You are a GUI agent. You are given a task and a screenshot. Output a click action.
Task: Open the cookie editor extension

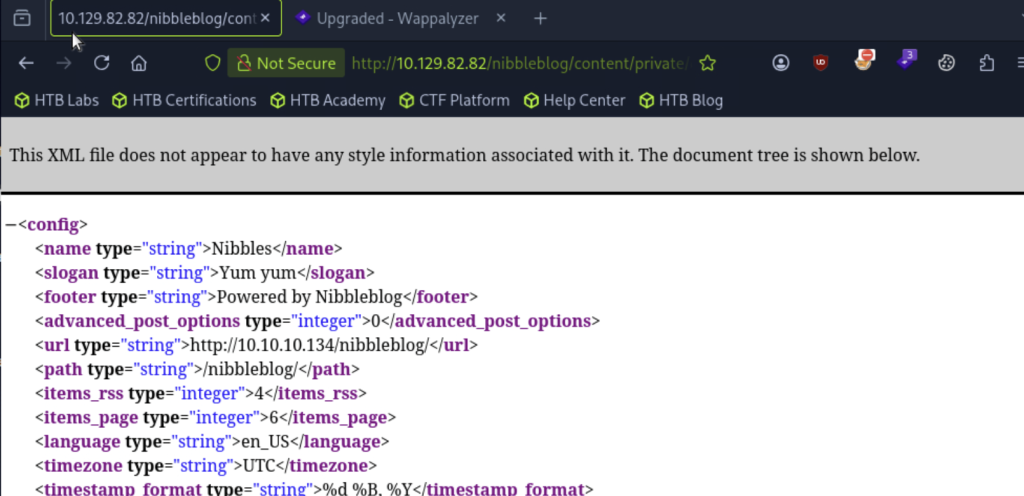coord(946,63)
